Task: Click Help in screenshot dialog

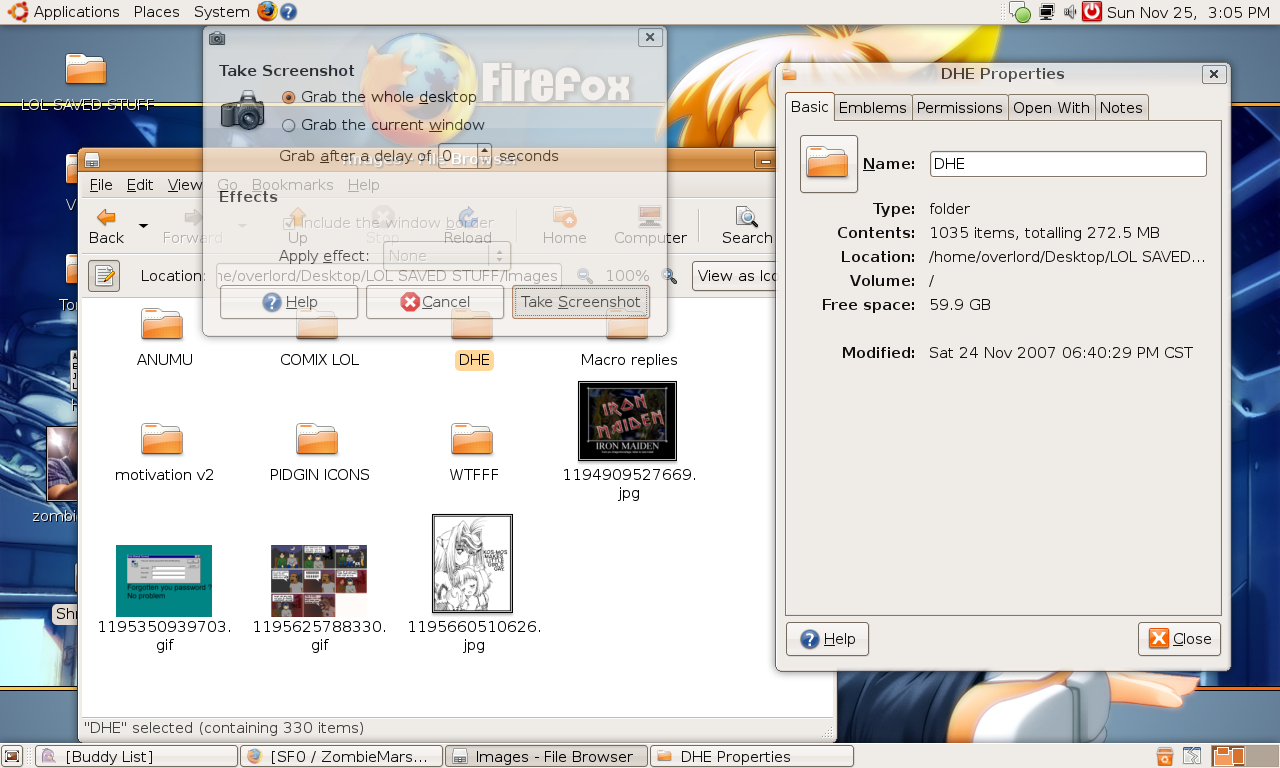Action: point(289,302)
